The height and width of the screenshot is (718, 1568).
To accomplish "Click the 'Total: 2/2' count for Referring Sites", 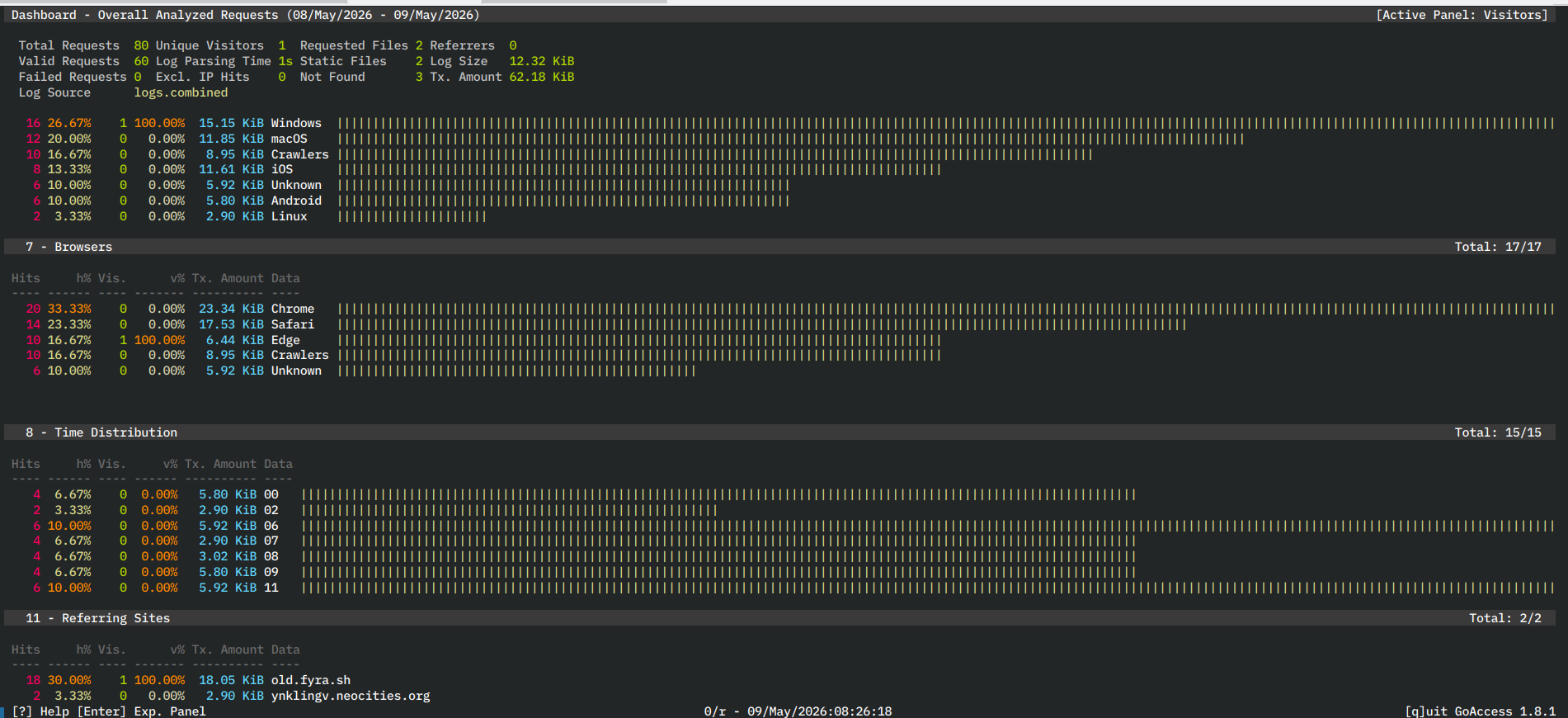I will tap(1505, 618).
